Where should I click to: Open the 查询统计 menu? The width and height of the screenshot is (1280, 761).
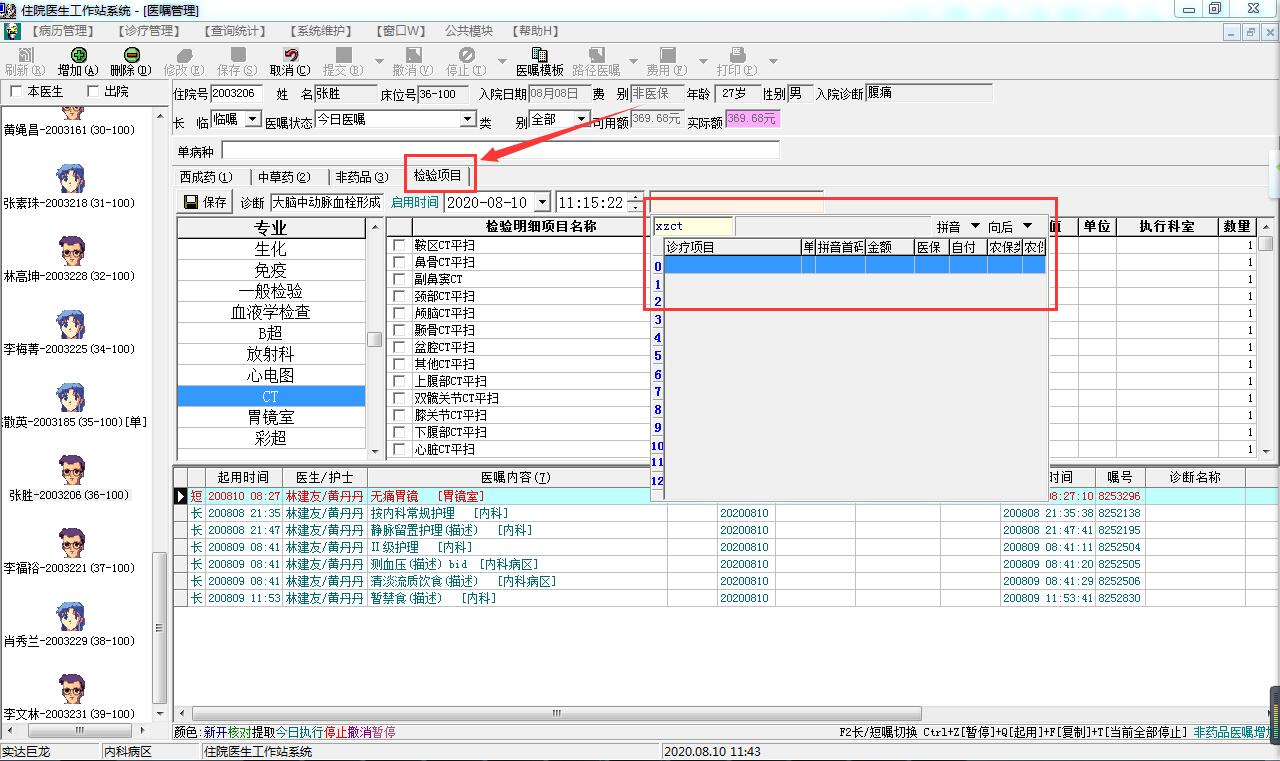tap(235, 31)
